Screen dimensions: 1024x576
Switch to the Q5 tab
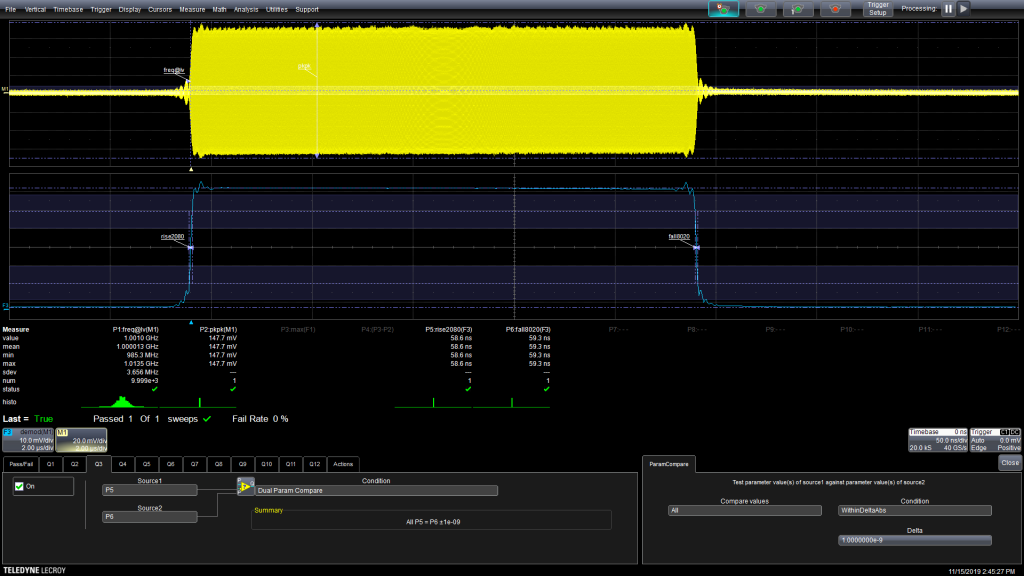click(146, 464)
